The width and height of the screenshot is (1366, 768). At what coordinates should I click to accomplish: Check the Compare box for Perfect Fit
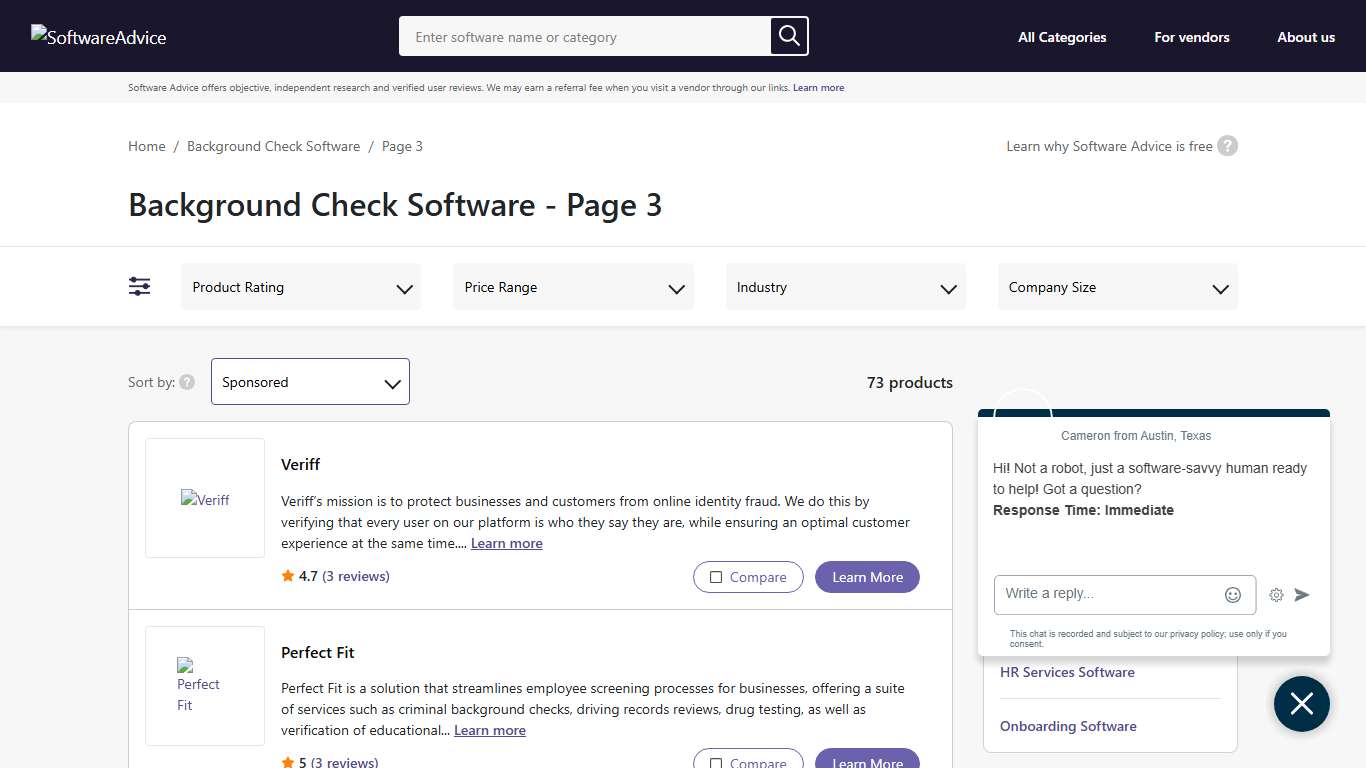pyautogui.click(x=716, y=761)
